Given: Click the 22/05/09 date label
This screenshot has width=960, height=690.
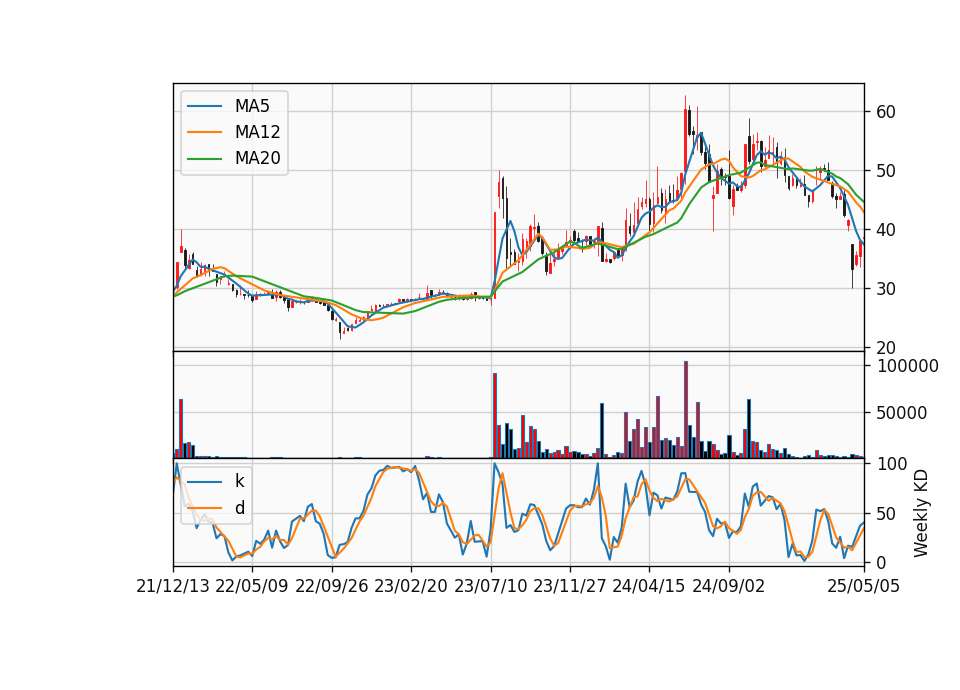Looking at the screenshot, I should click(252, 586).
